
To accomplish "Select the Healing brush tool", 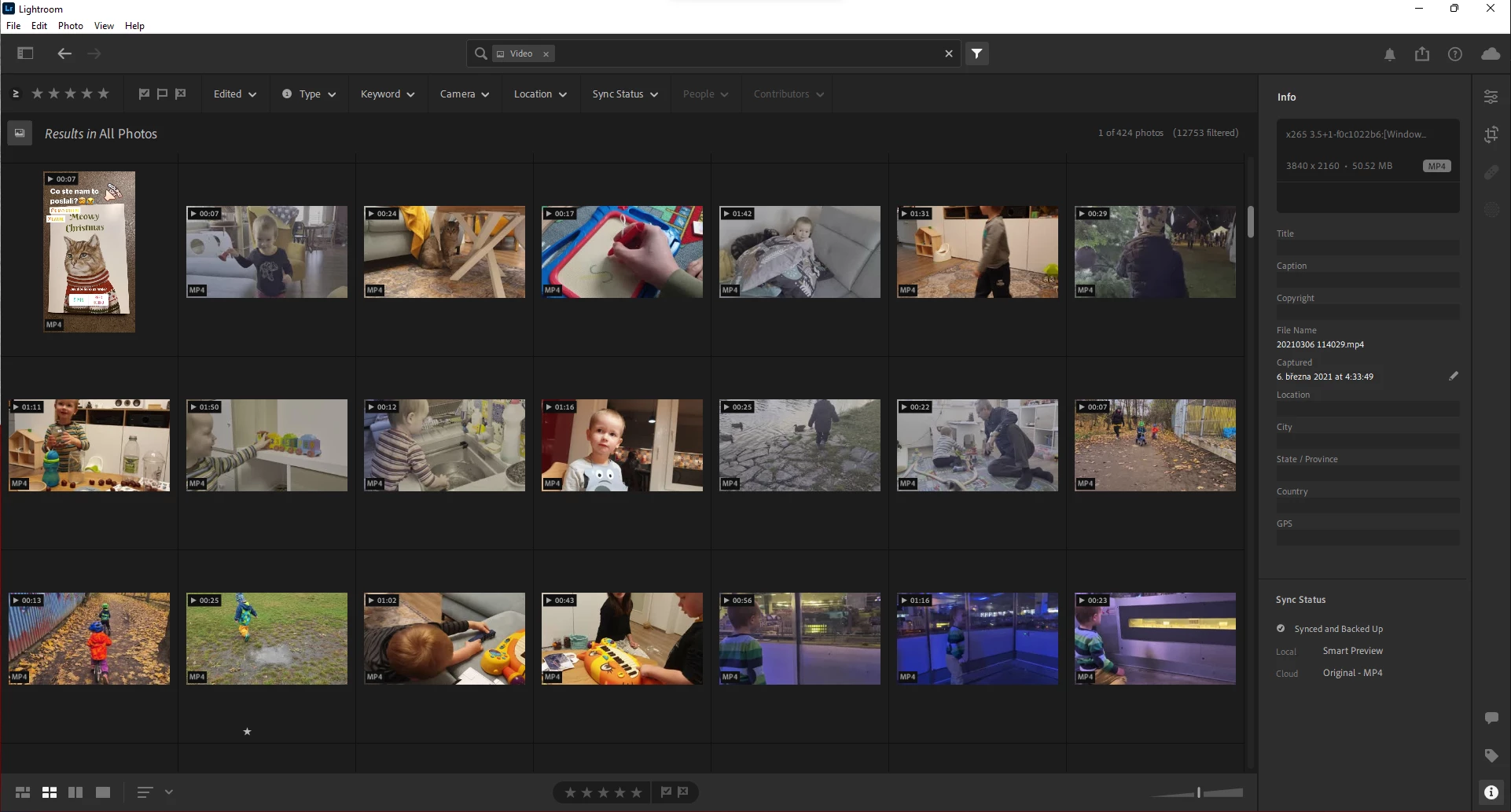I will pos(1491,172).
